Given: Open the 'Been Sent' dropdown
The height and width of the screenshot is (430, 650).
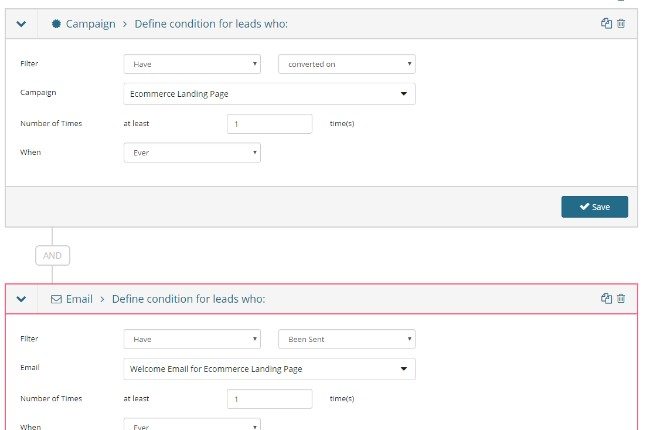Looking at the screenshot, I should pyautogui.click(x=346, y=339).
